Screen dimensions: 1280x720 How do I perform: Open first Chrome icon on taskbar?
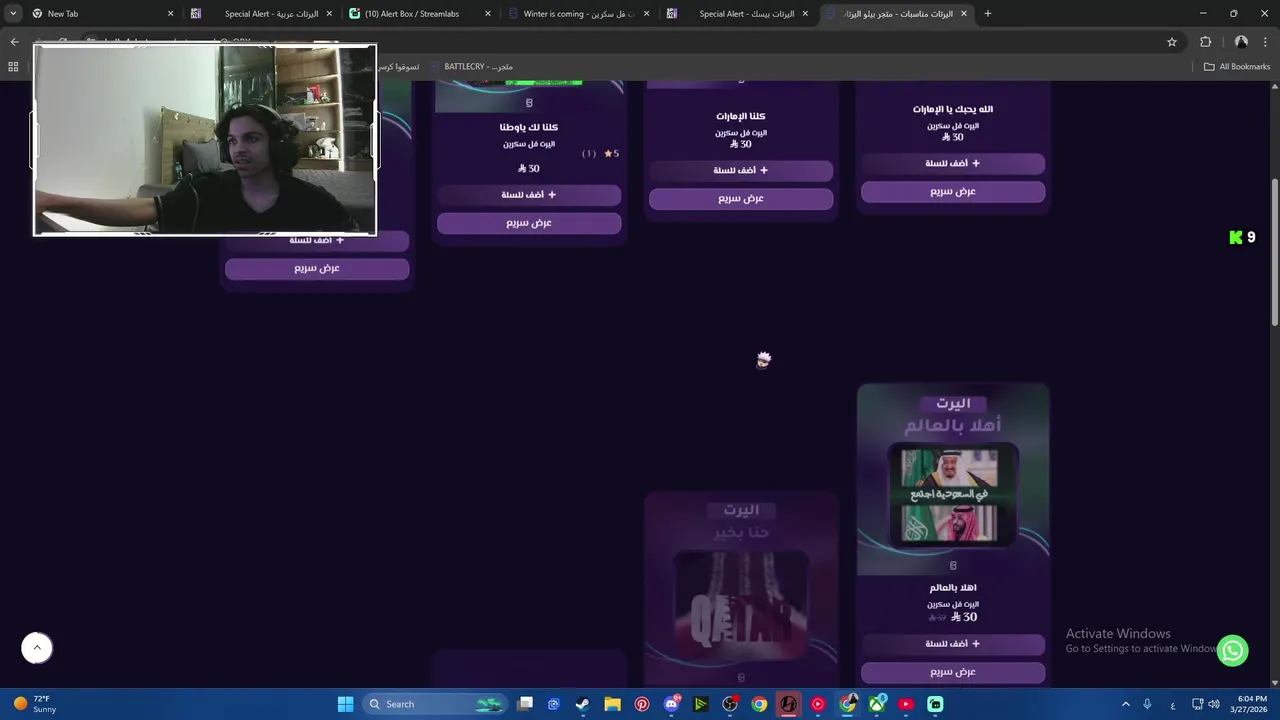click(x=760, y=704)
